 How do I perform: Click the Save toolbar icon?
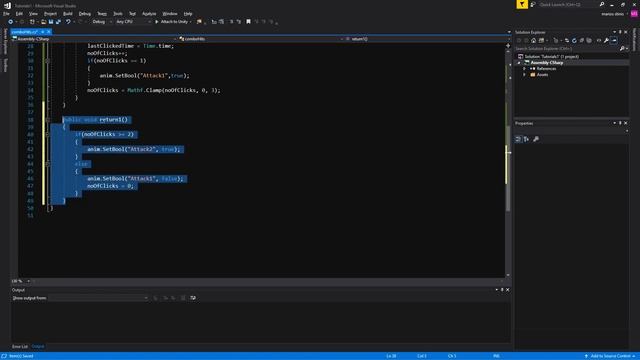pyautogui.click(x=51, y=22)
